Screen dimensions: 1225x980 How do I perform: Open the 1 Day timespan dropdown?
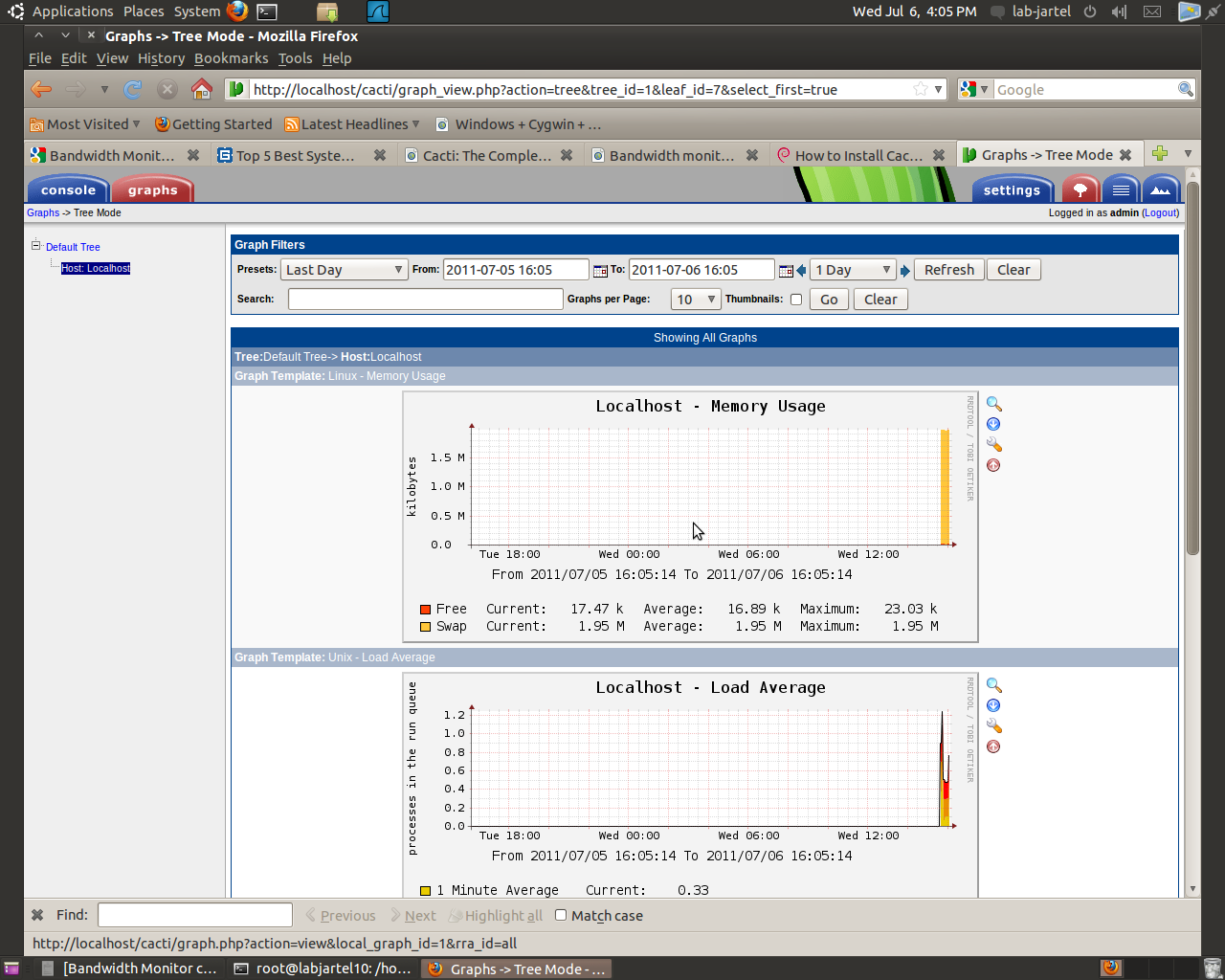tap(852, 269)
